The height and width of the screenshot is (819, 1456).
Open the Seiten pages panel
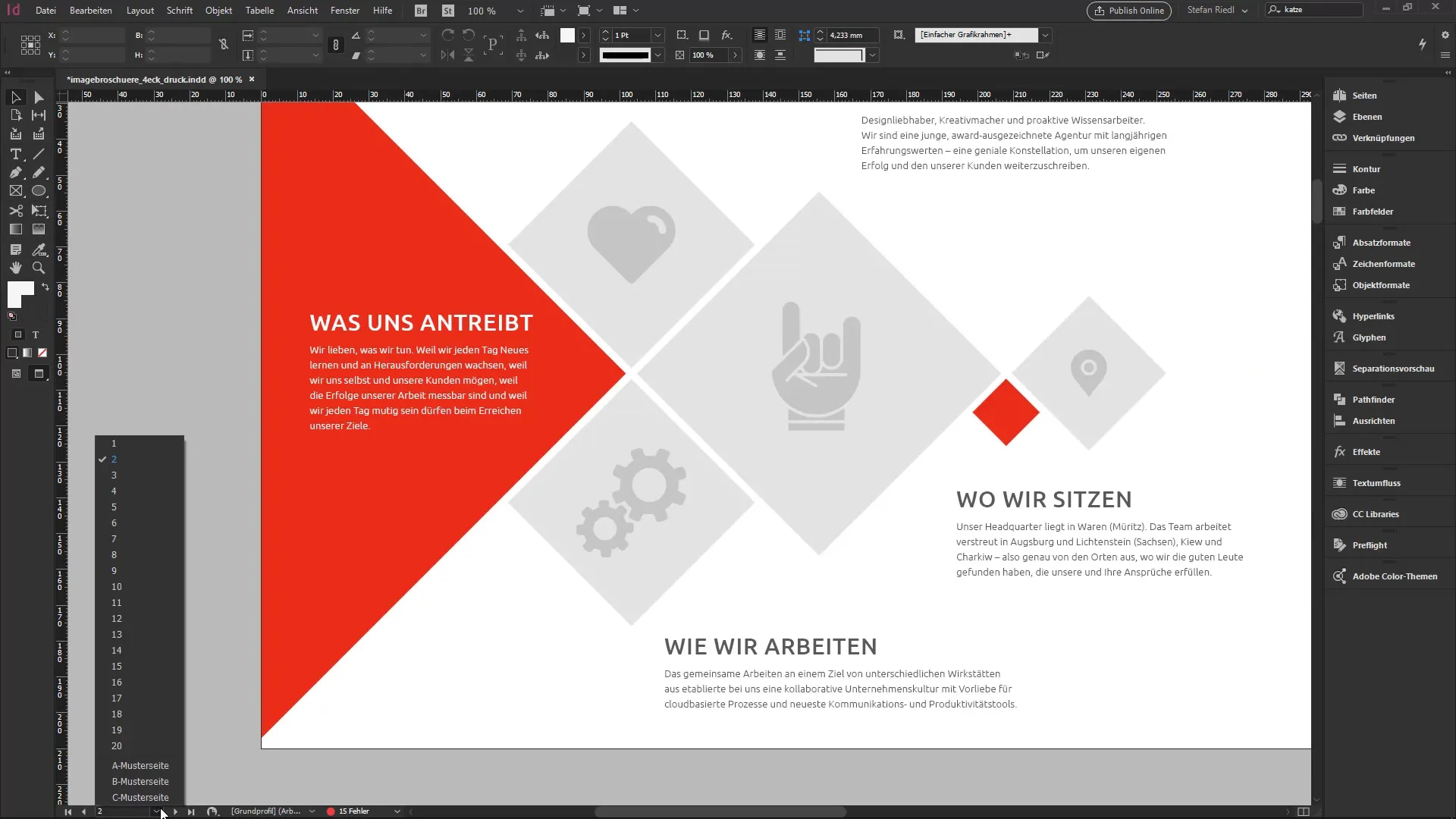(1363, 96)
